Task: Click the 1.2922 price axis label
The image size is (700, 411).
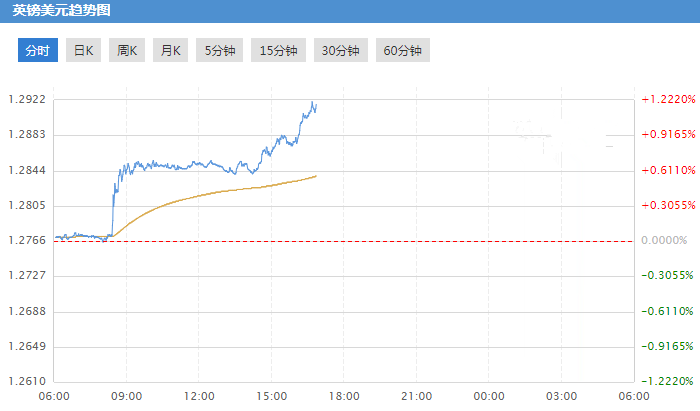Action: [27, 100]
